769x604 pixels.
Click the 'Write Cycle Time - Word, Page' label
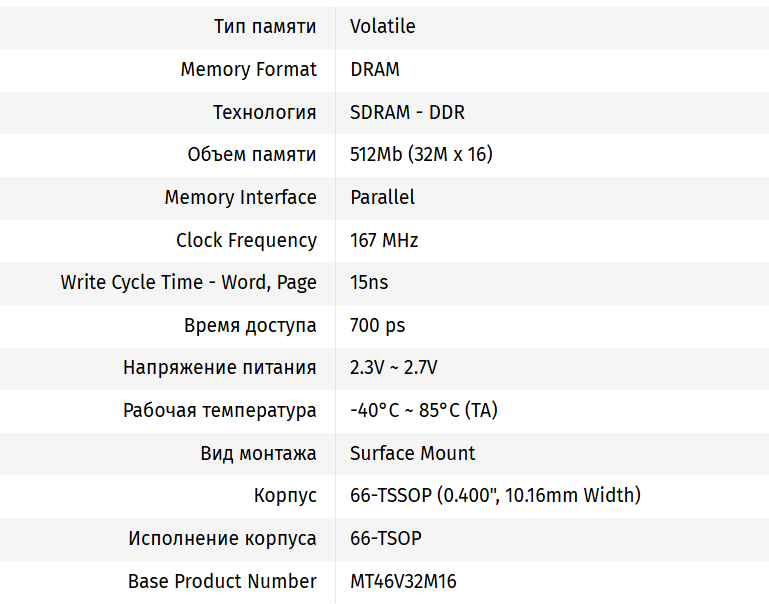pyautogui.click(x=188, y=283)
